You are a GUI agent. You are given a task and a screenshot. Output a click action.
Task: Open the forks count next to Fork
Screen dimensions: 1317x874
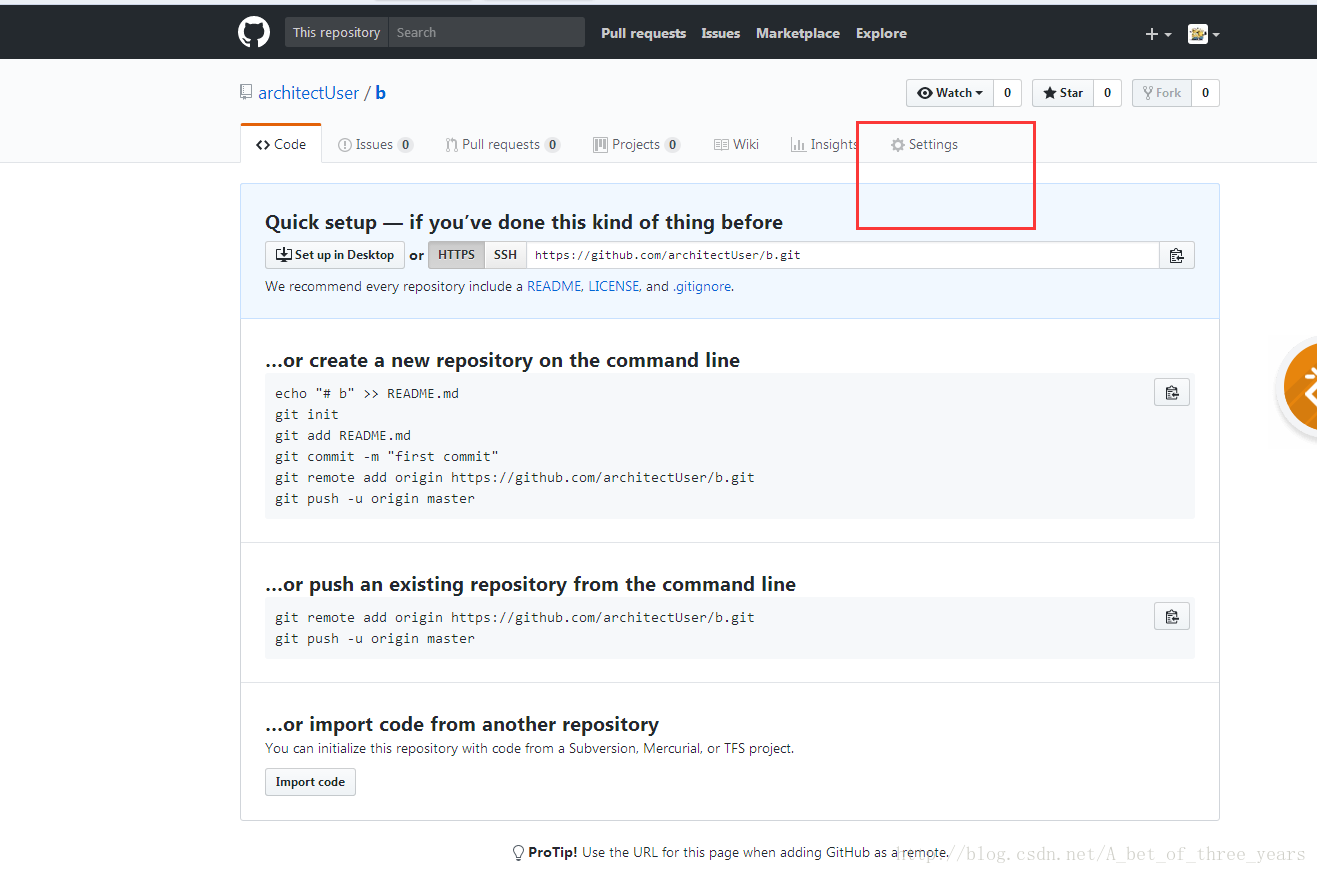[x=1205, y=93]
